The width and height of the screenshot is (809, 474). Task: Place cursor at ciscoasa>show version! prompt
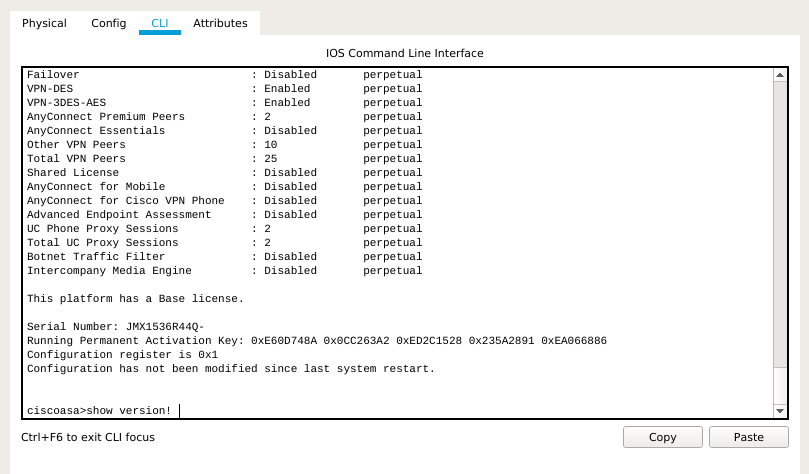99,411
